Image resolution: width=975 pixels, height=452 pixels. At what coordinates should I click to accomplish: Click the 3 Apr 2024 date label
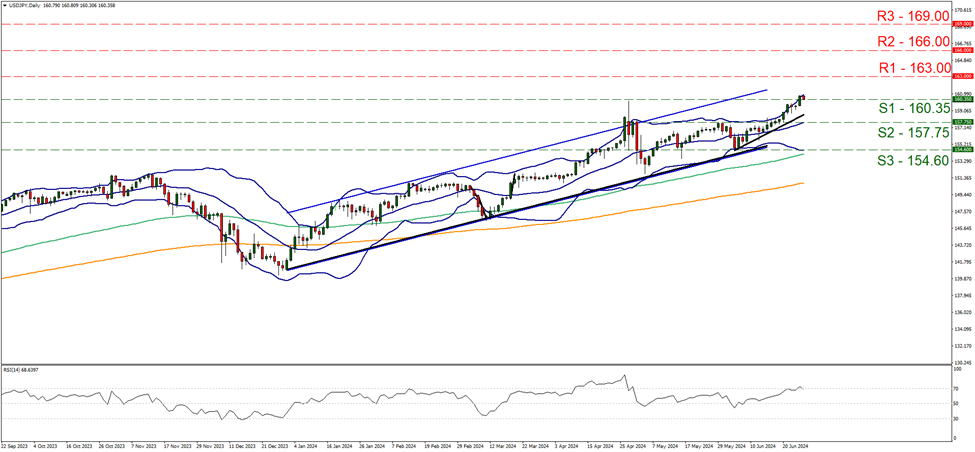tap(568, 446)
